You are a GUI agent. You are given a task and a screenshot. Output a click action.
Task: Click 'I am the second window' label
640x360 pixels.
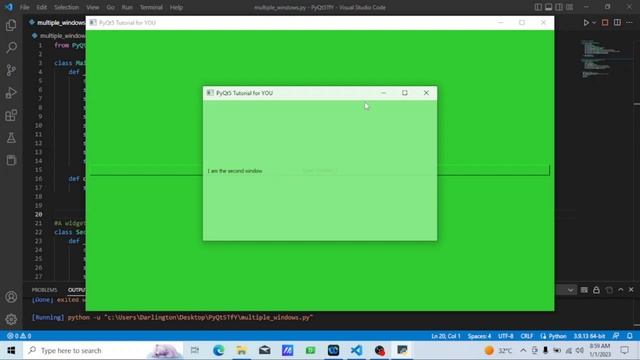[x=235, y=171]
